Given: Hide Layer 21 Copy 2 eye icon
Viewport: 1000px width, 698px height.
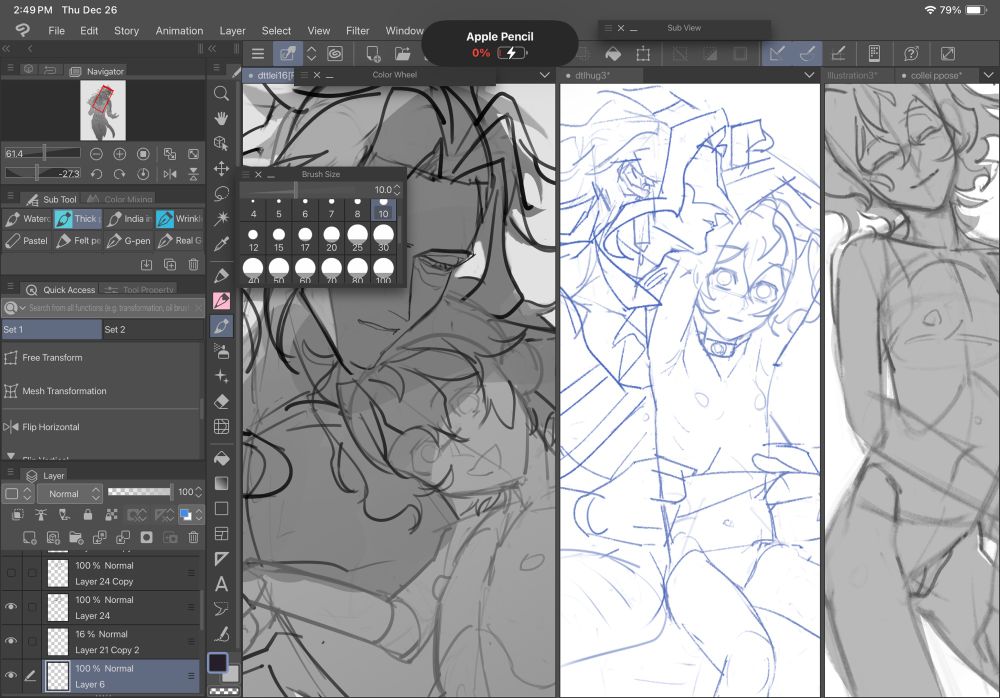Looking at the screenshot, I should pyautogui.click(x=11, y=641).
